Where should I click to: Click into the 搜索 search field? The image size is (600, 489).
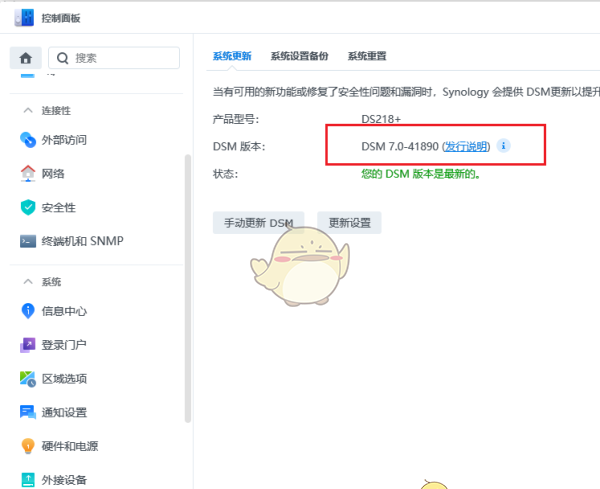pos(114,58)
